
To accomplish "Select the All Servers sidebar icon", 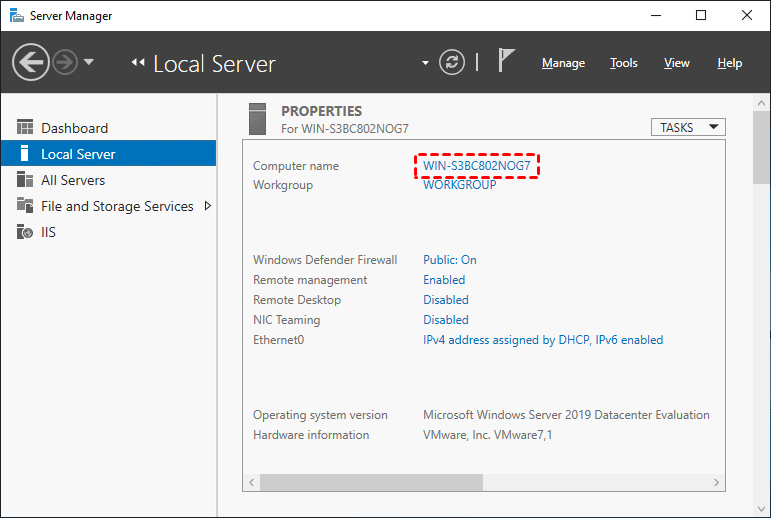I will pos(25,180).
